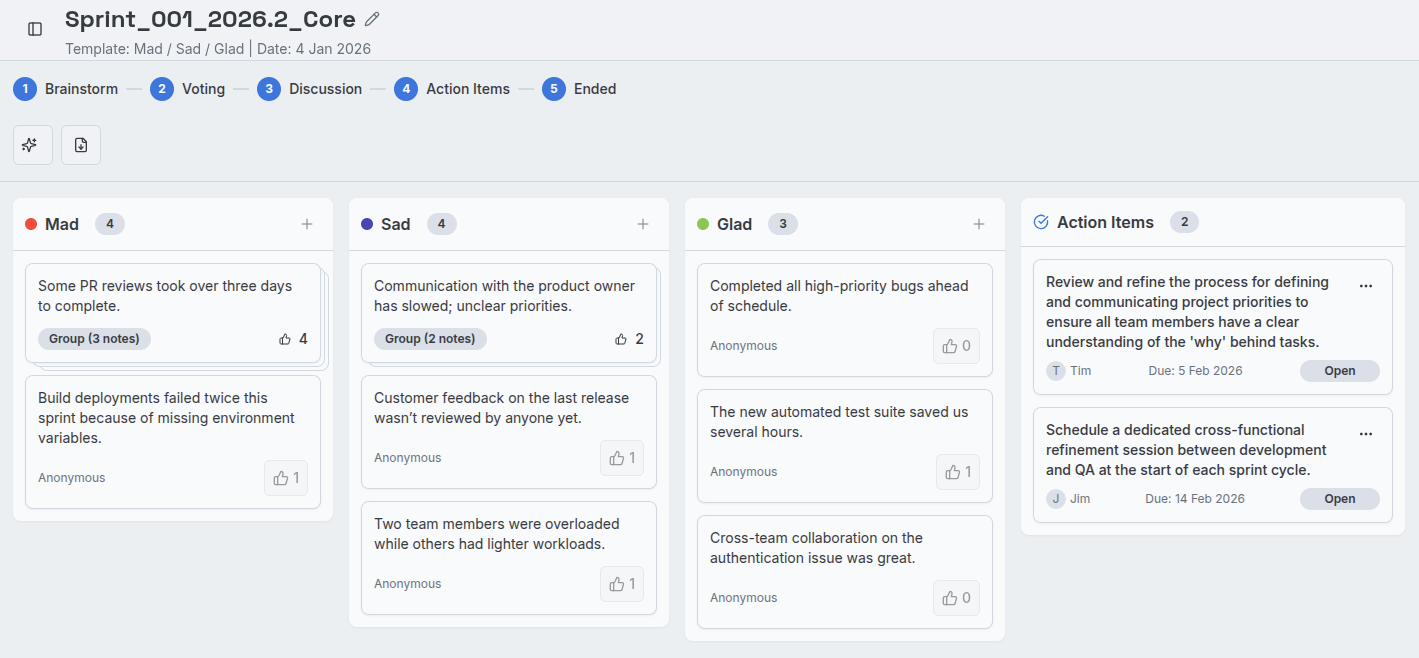Add a note to Mad column

[307, 224]
